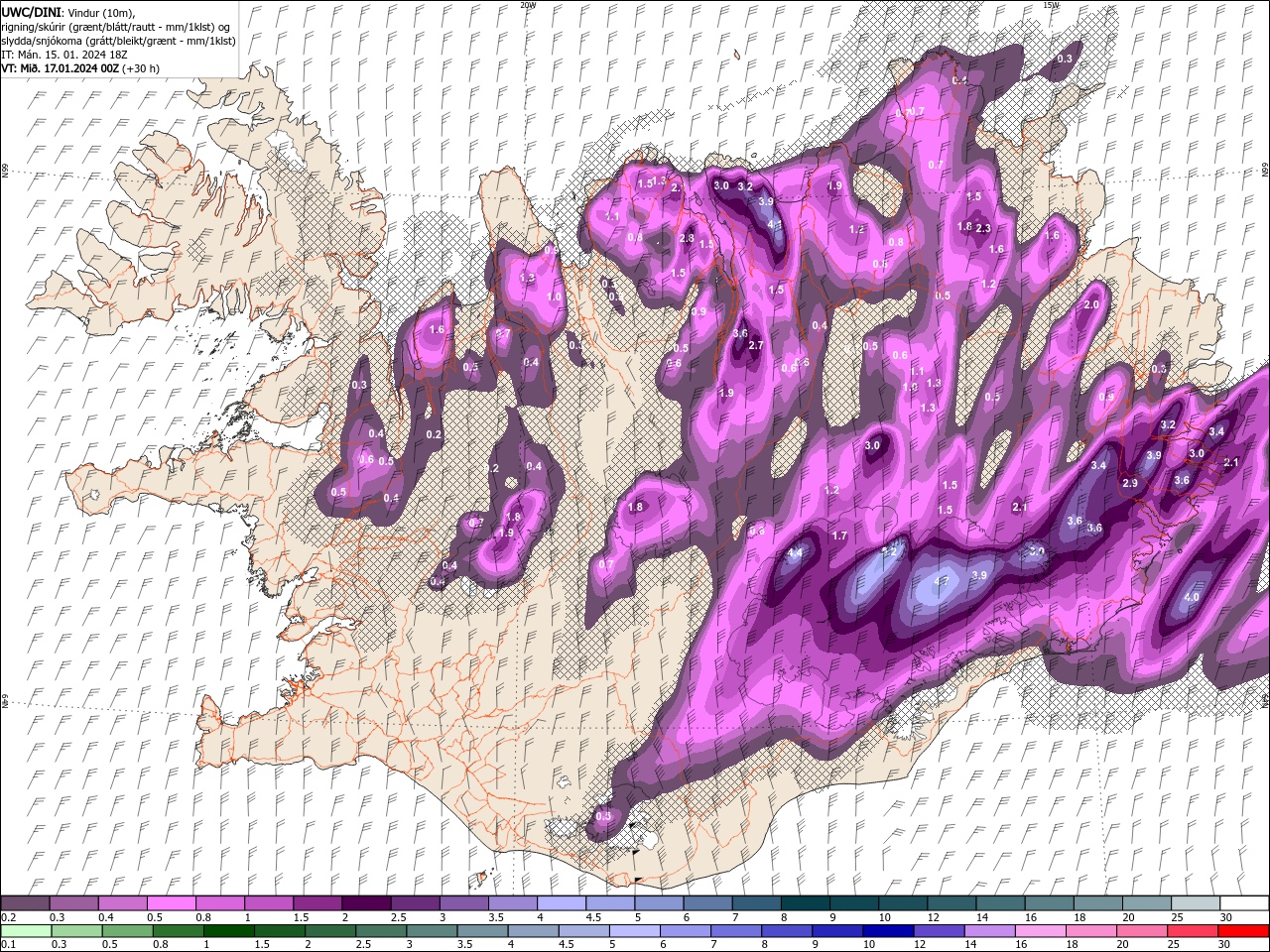Click the "(+30 h)" forecast offset text
The image size is (1270, 952).
pyautogui.click(x=142, y=68)
